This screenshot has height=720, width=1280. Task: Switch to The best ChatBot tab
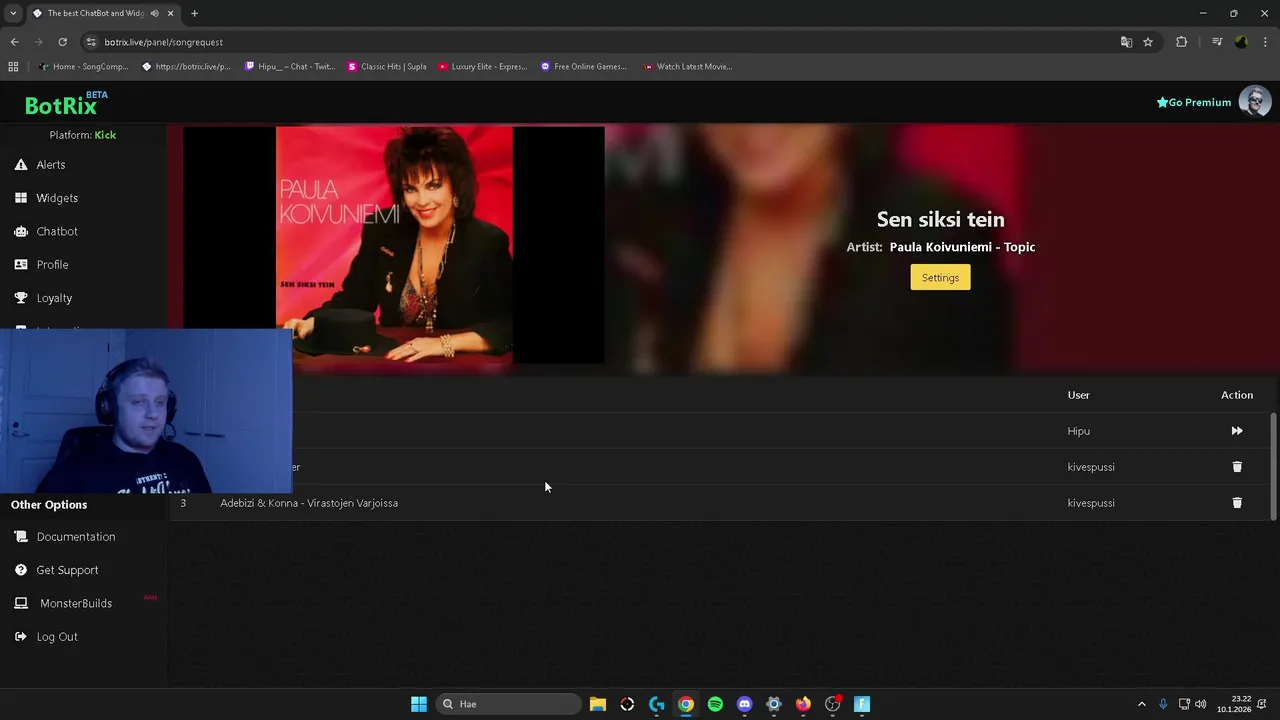103,13
